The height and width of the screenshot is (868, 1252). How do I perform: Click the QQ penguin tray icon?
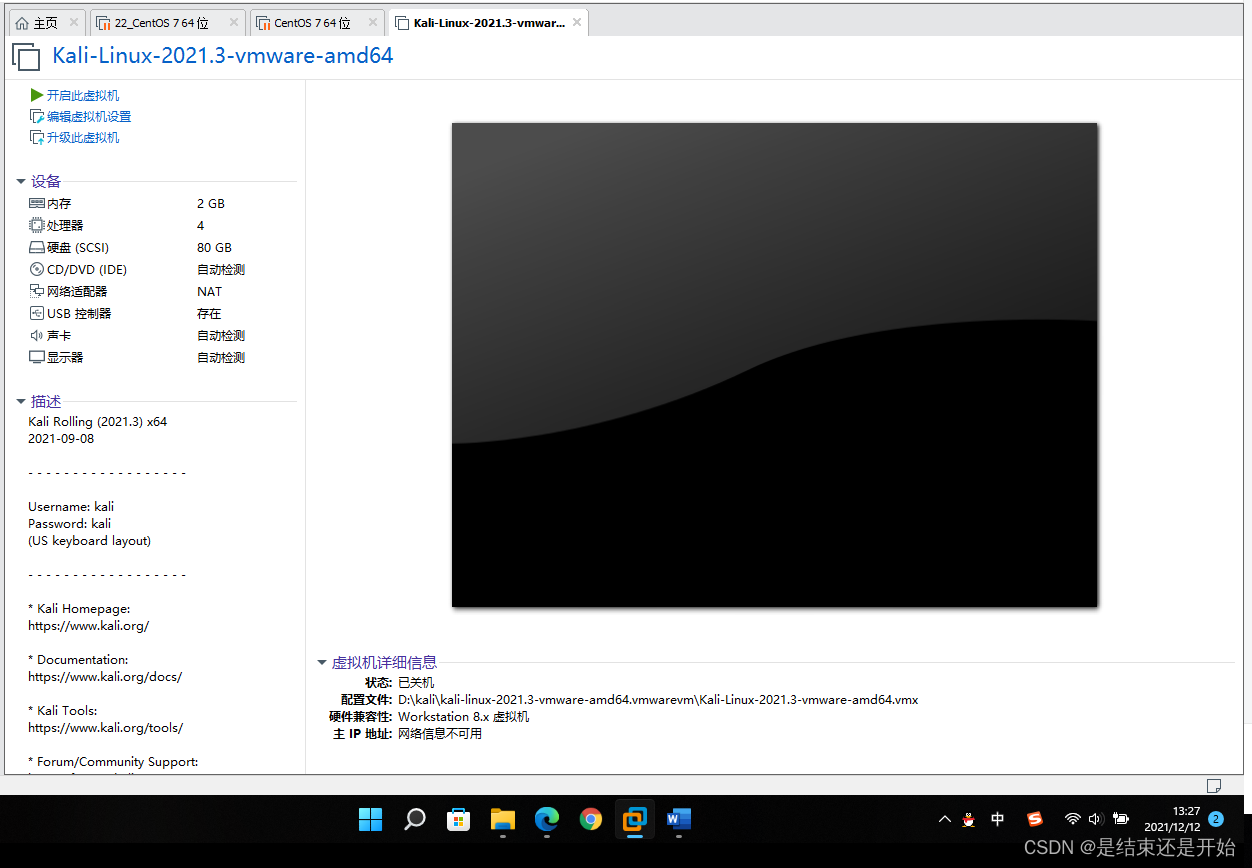(968, 819)
